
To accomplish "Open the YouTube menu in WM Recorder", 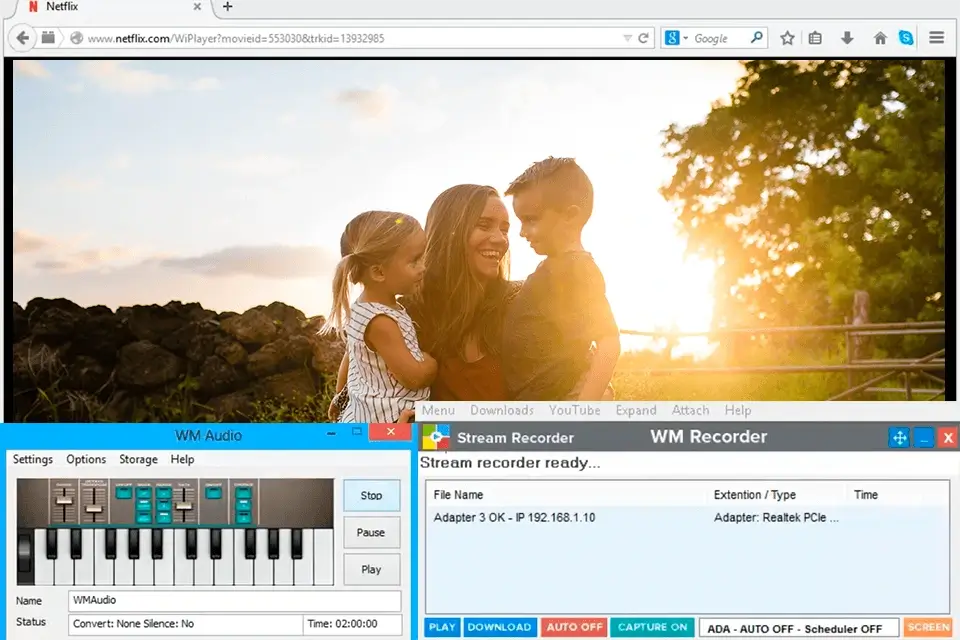I will click(x=574, y=410).
